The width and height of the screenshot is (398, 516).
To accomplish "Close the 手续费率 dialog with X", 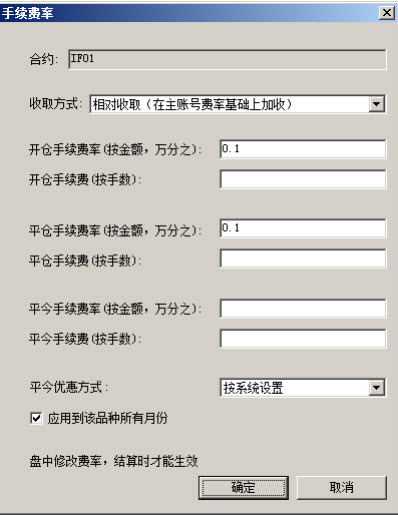I will (x=387, y=13).
